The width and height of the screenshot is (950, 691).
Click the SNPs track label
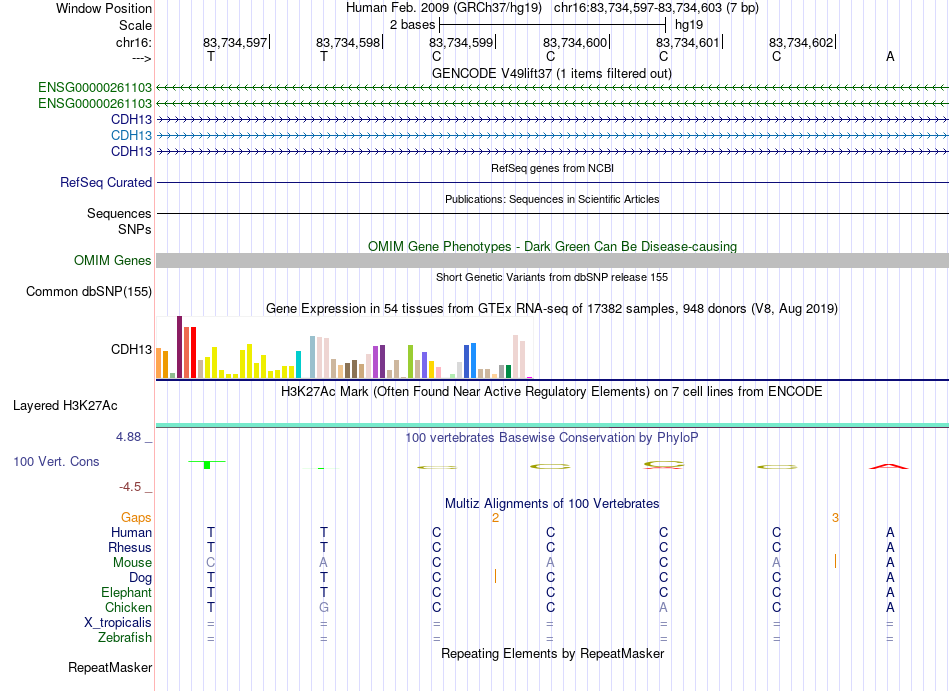coord(135,230)
